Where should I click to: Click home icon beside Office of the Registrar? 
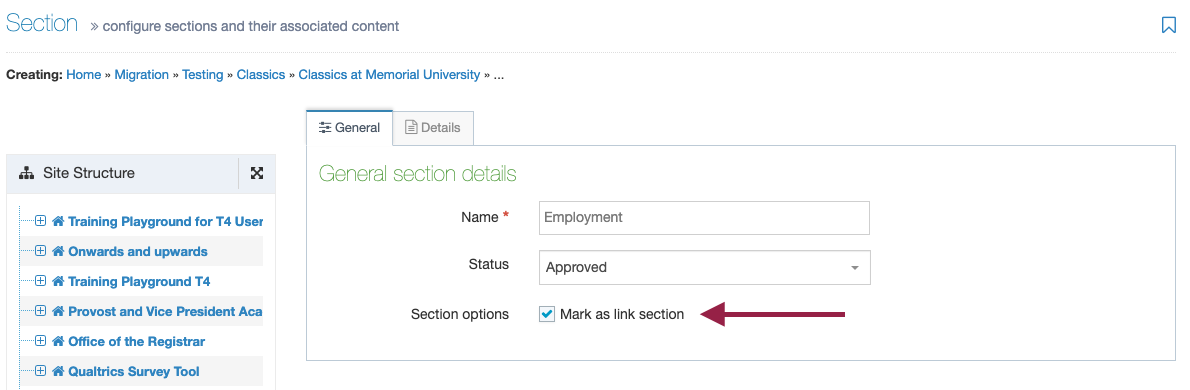pyautogui.click(x=58, y=341)
